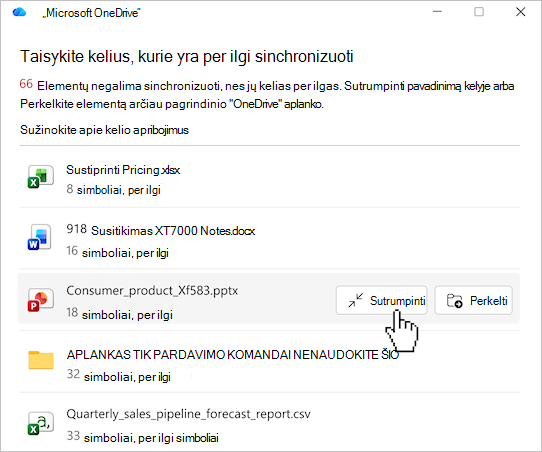Select Quarterly_sales_pipeline_forecast_report.csv file name

pos(188,414)
